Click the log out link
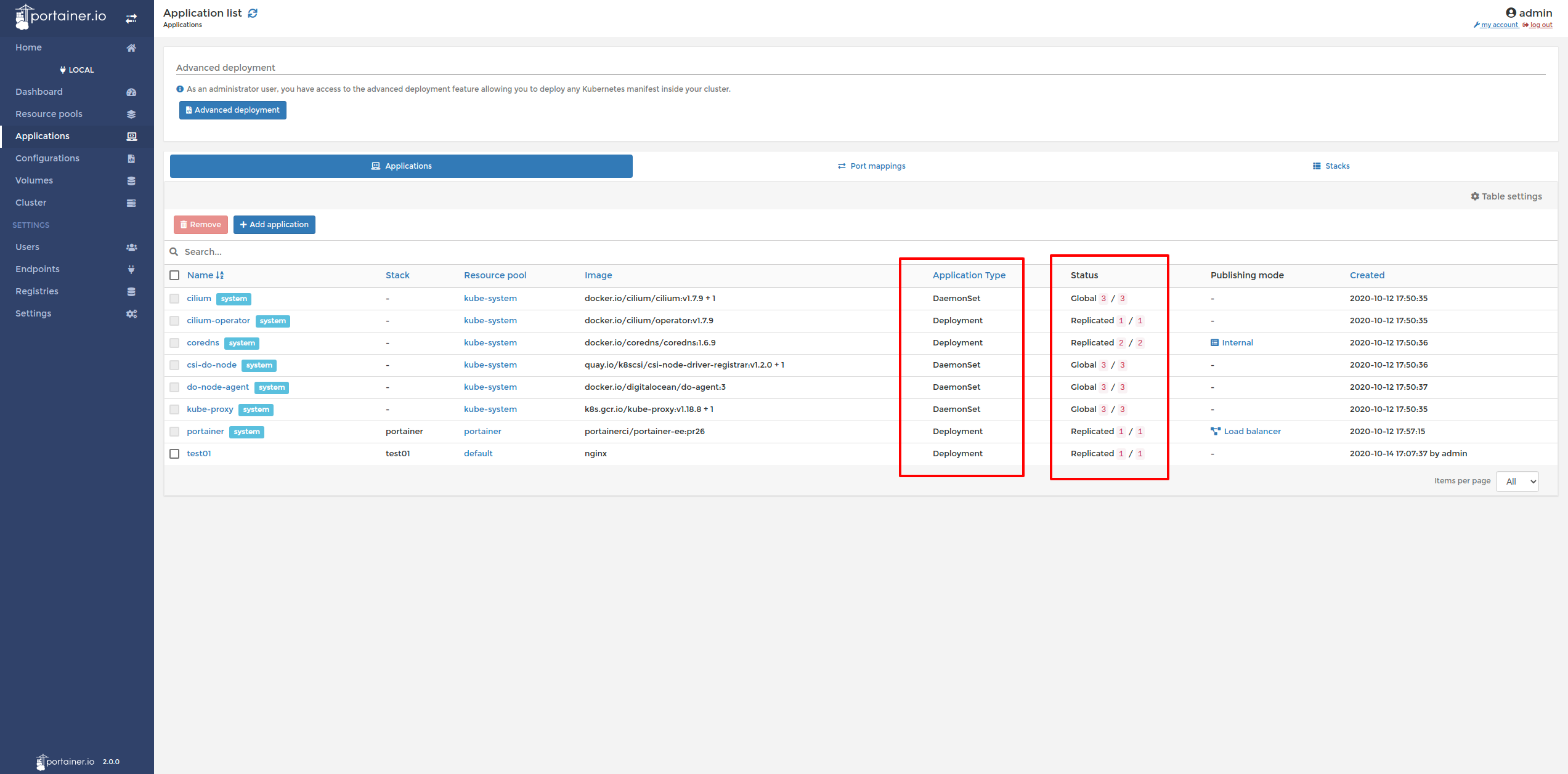Viewport: 1568px width, 774px height. point(1538,25)
